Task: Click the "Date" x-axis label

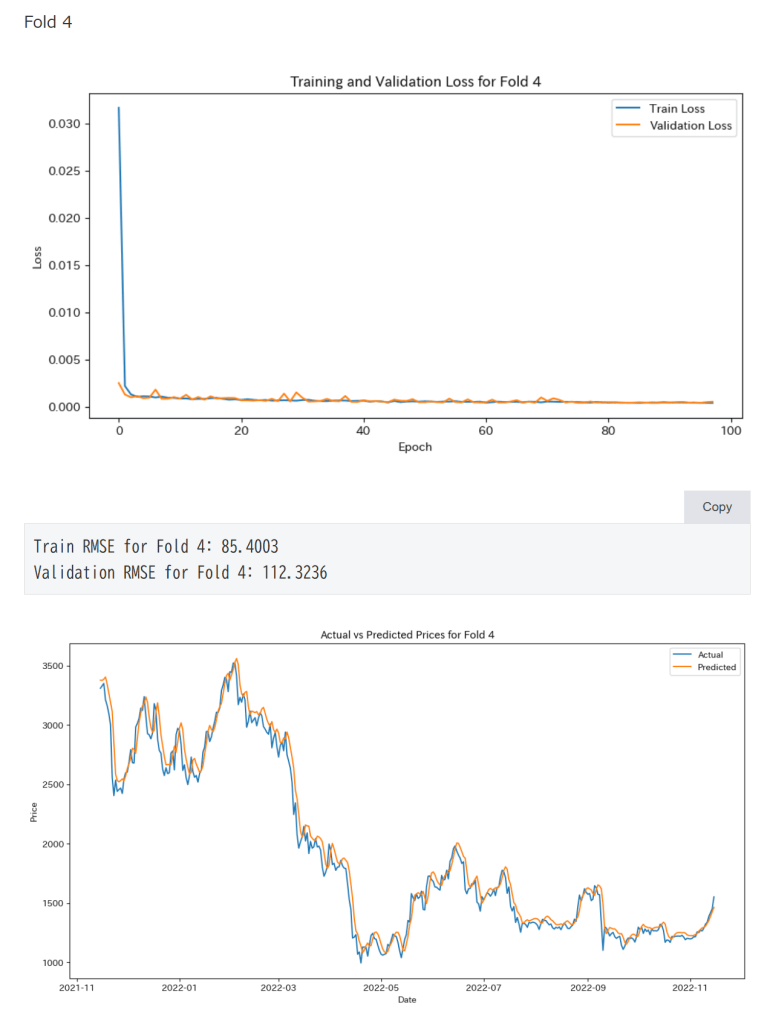Action: tap(407, 999)
